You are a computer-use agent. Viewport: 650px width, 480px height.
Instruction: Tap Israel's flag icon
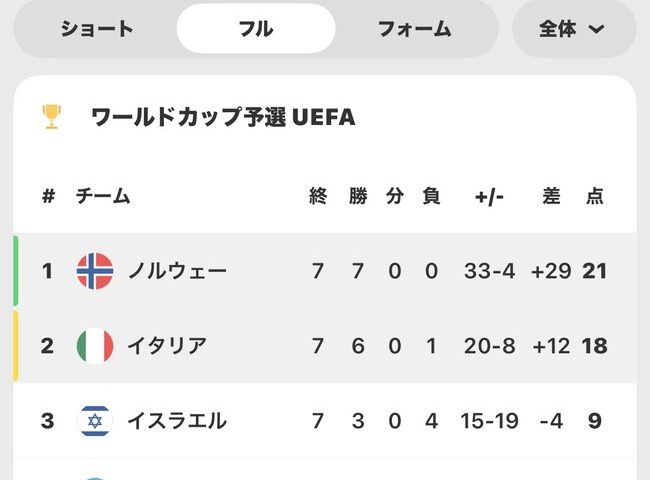click(x=95, y=421)
